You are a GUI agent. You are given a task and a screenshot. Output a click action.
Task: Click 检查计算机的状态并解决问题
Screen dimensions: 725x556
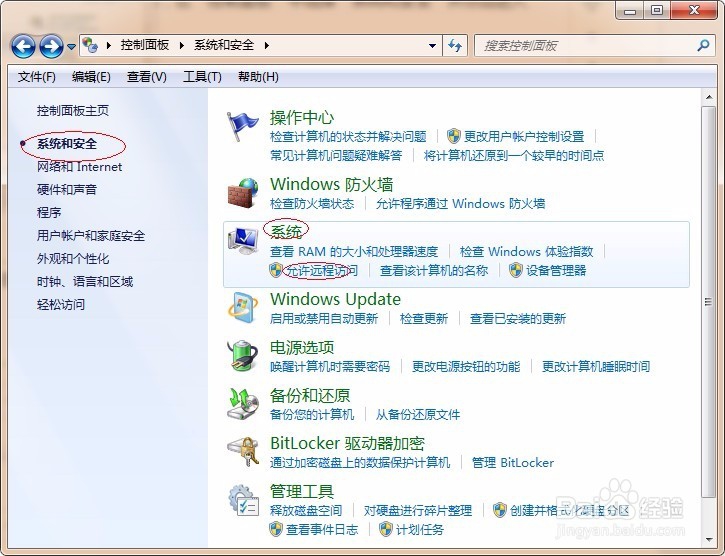pos(348,137)
